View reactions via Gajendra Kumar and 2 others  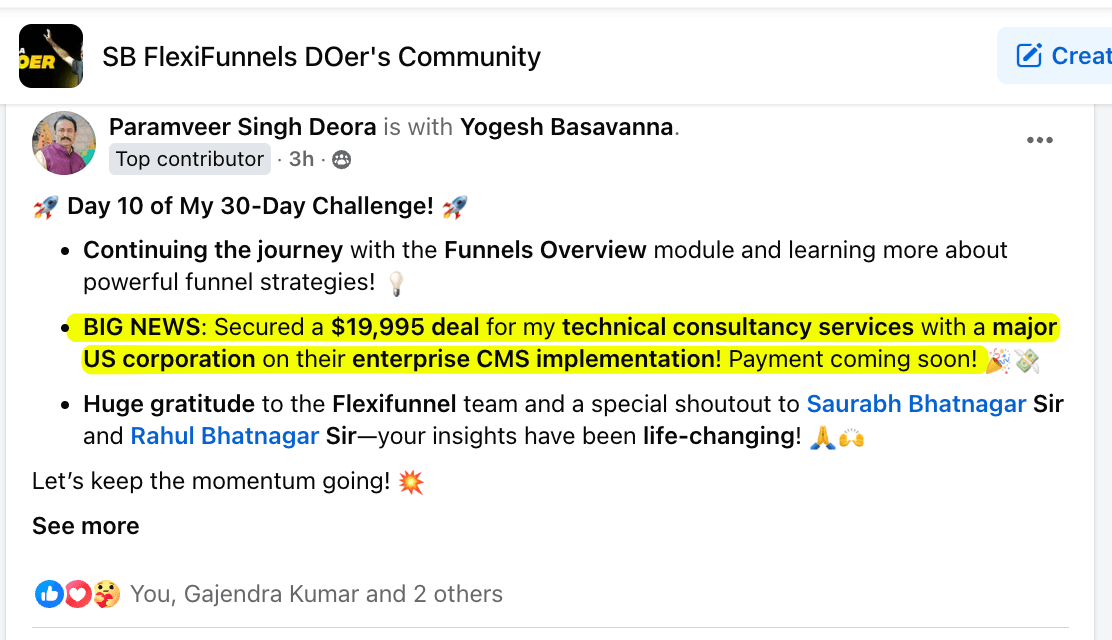tap(316, 594)
